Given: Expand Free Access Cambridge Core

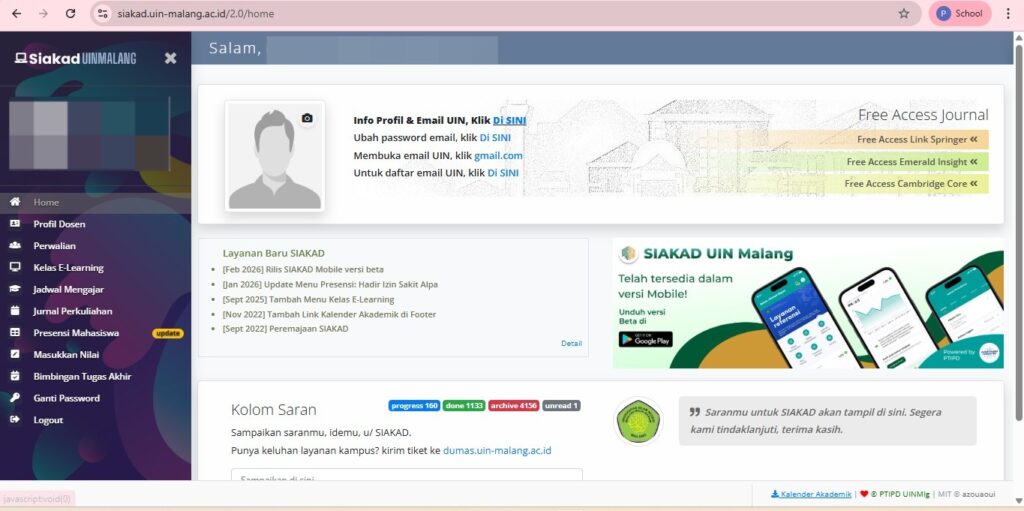Looking at the screenshot, I should (x=910, y=184).
